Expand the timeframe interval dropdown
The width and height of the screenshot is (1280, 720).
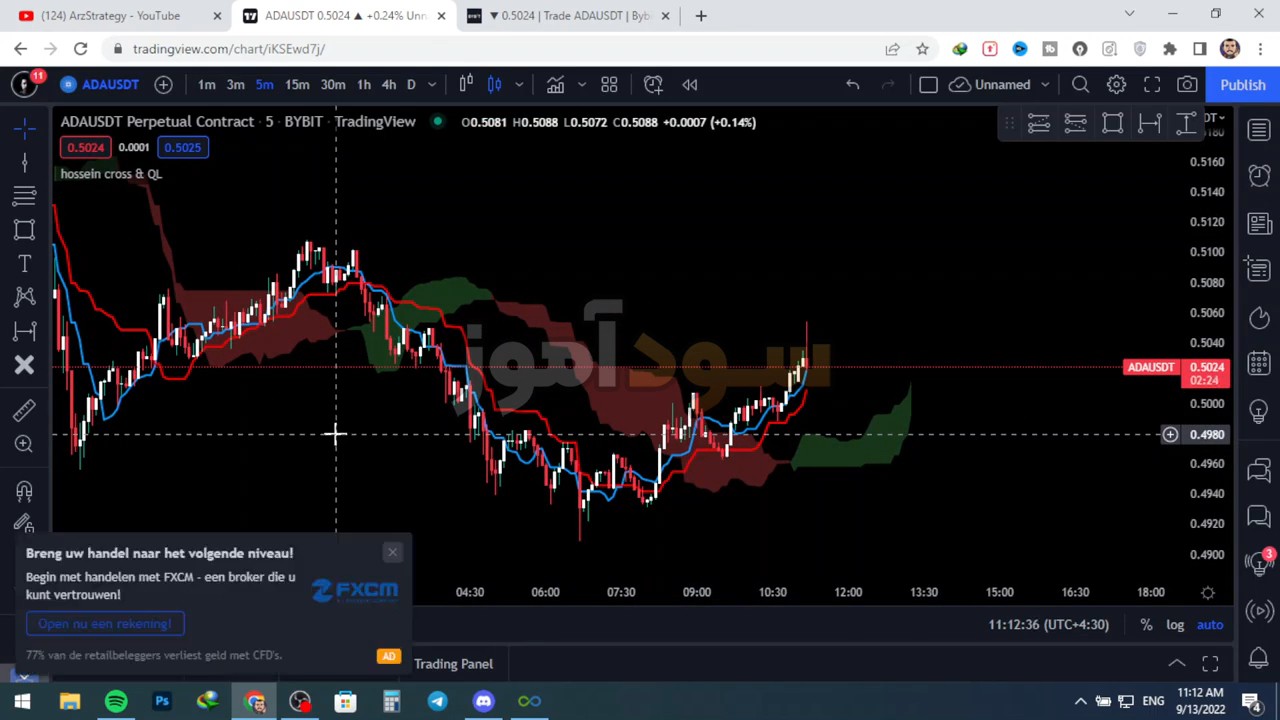[x=432, y=85]
